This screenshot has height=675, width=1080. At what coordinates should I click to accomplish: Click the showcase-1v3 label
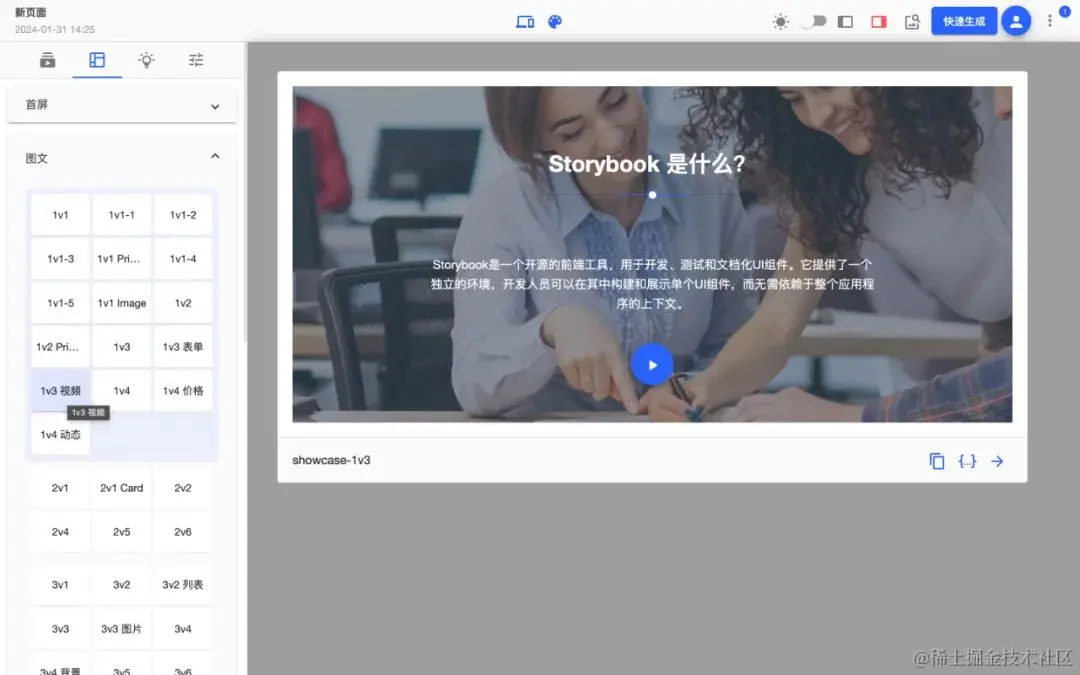point(331,460)
